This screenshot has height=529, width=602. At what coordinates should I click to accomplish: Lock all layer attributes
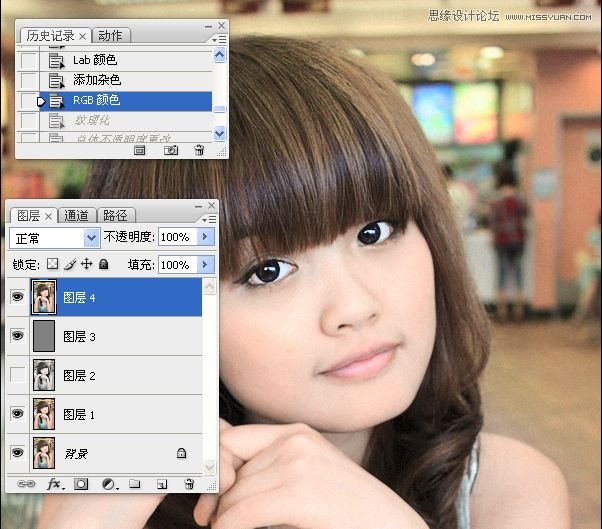click(104, 264)
